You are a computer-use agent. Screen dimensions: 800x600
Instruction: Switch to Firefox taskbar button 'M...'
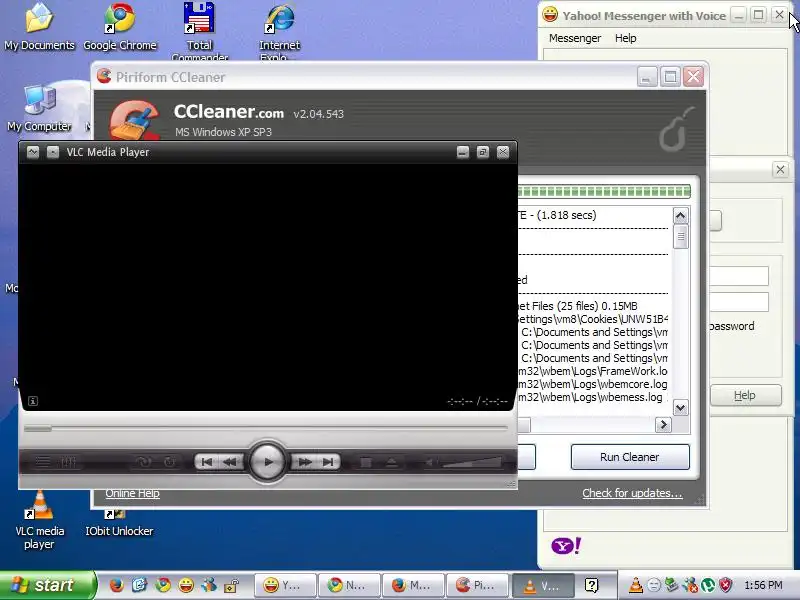coord(413,585)
